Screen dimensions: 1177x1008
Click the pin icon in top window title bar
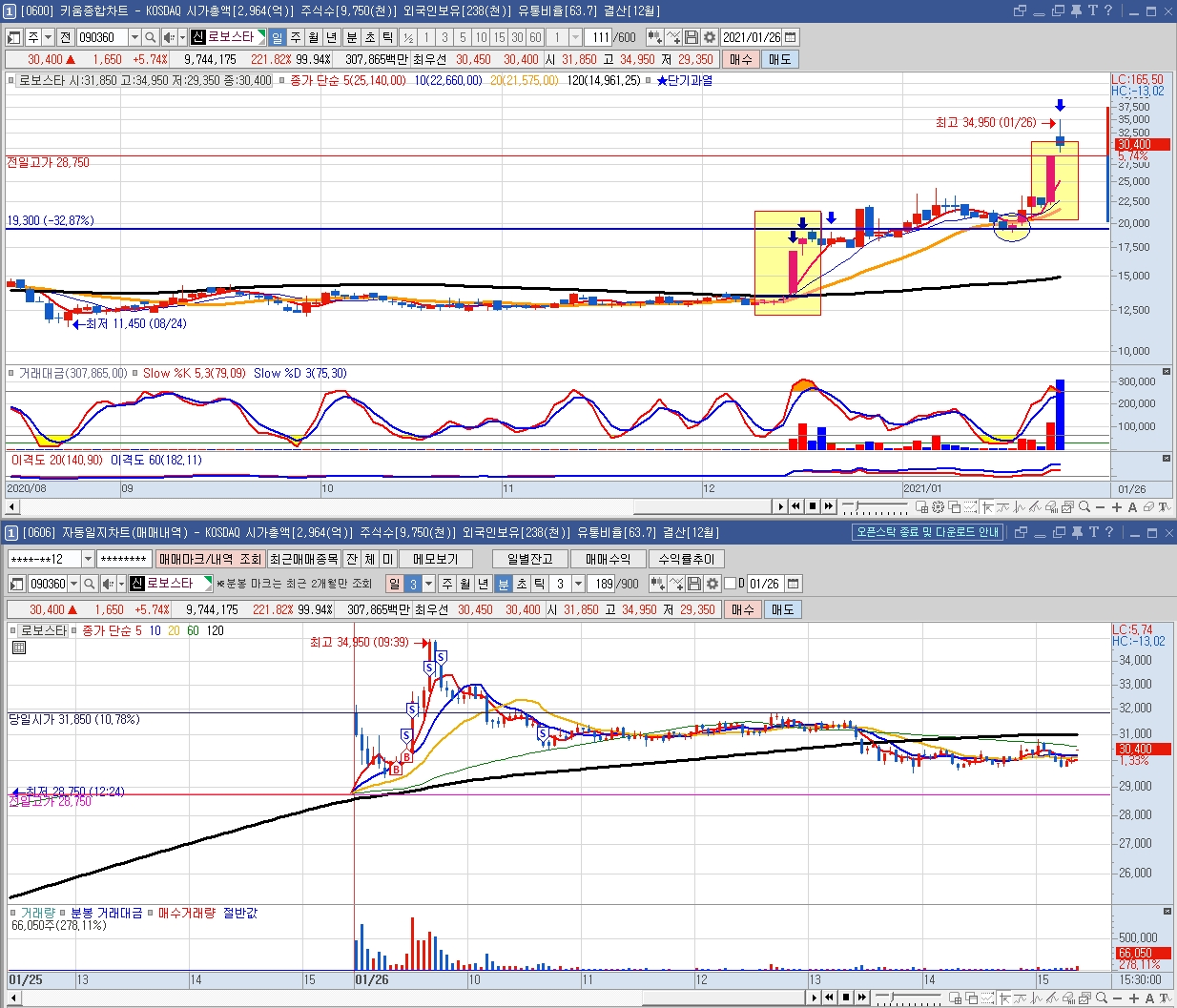[1076, 10]
